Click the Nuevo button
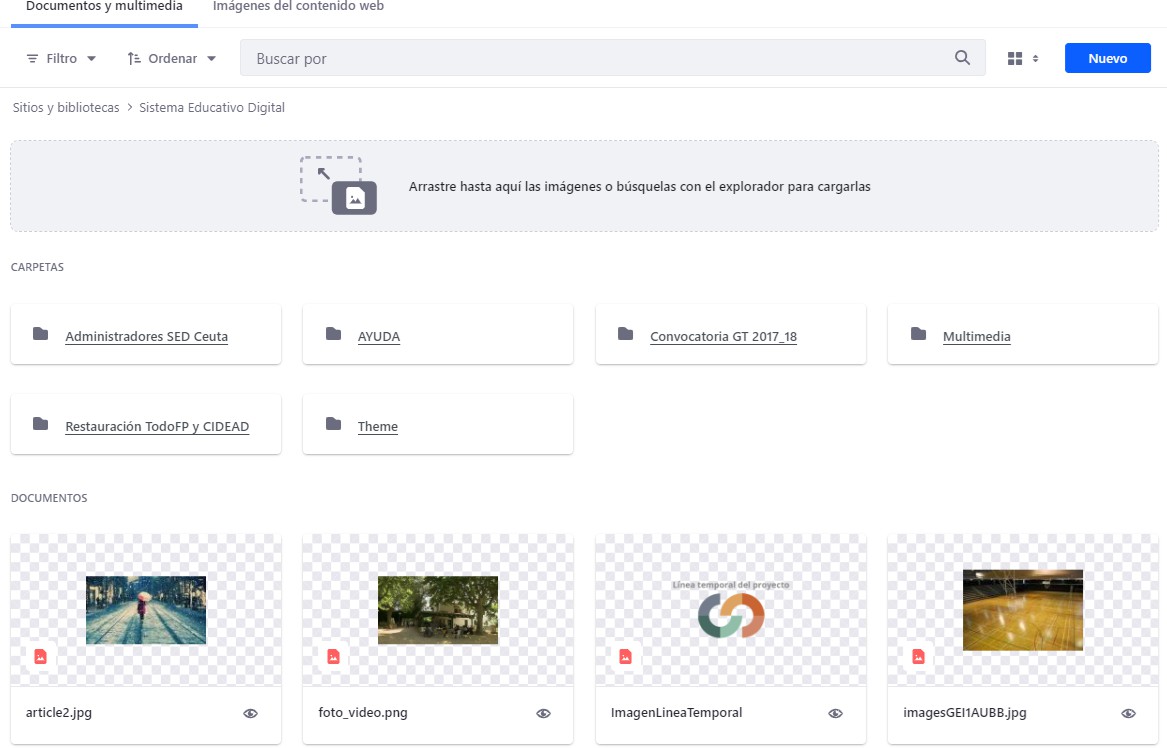The width and height of the screenshot is (1167, 748). 1107,58
